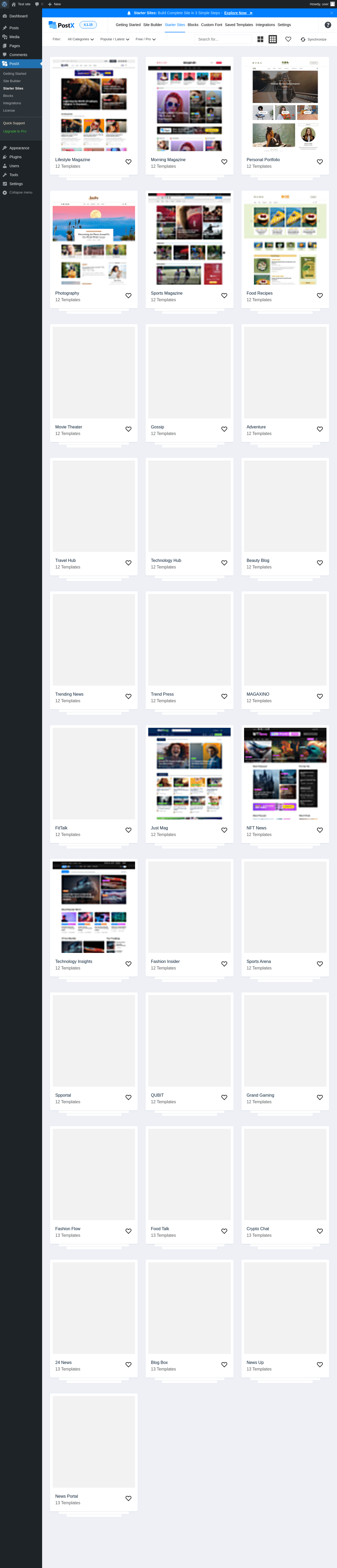Open Pages in the admin sidebar
This screenshot has width=337, height=1568.
point(21,46)
